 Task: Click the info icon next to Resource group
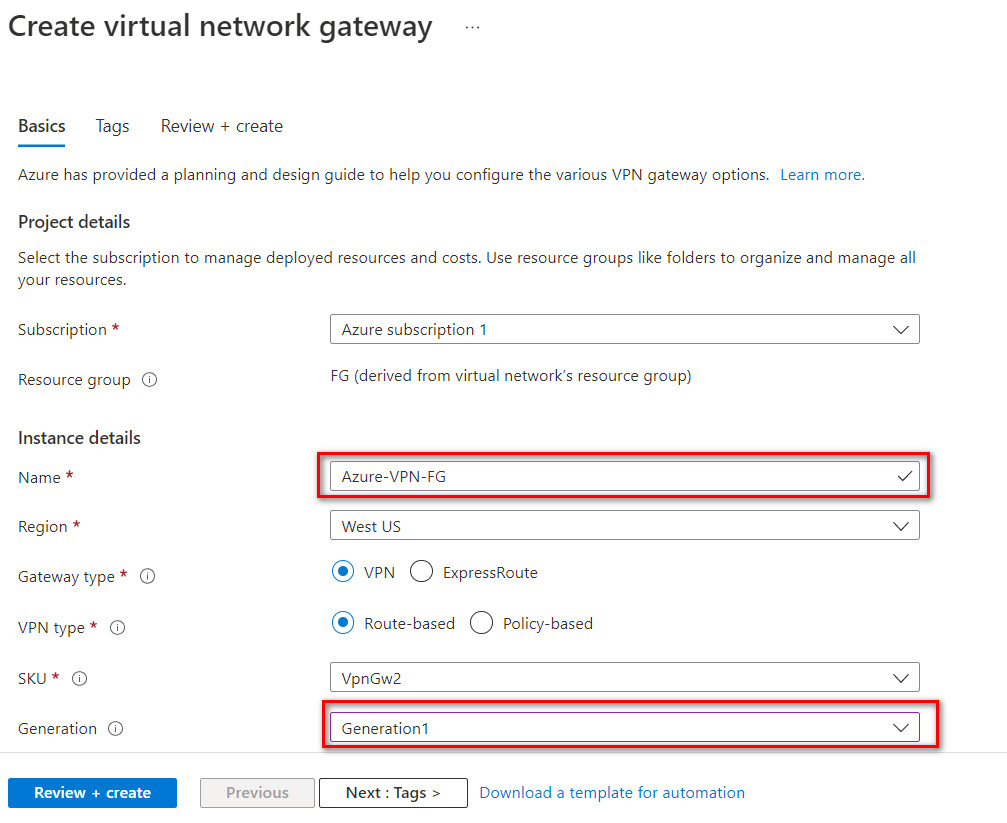pyautogui.click(x=148, y=380)
